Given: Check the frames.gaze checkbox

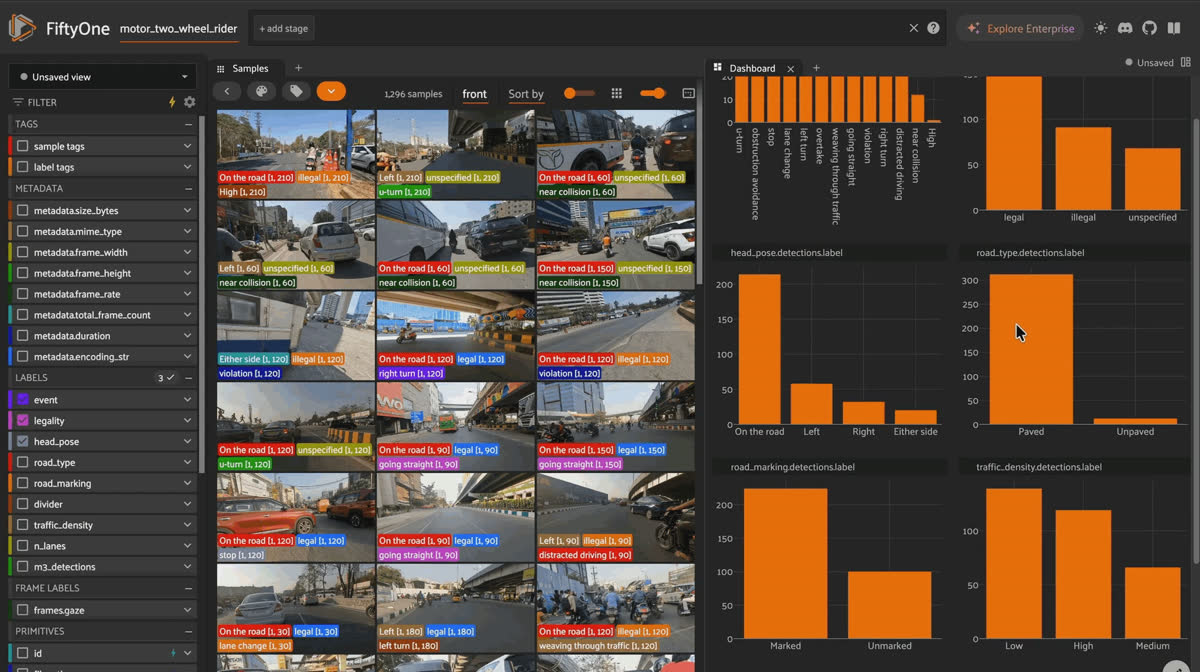Looking at the screenshot, I should tap(23, 609).
